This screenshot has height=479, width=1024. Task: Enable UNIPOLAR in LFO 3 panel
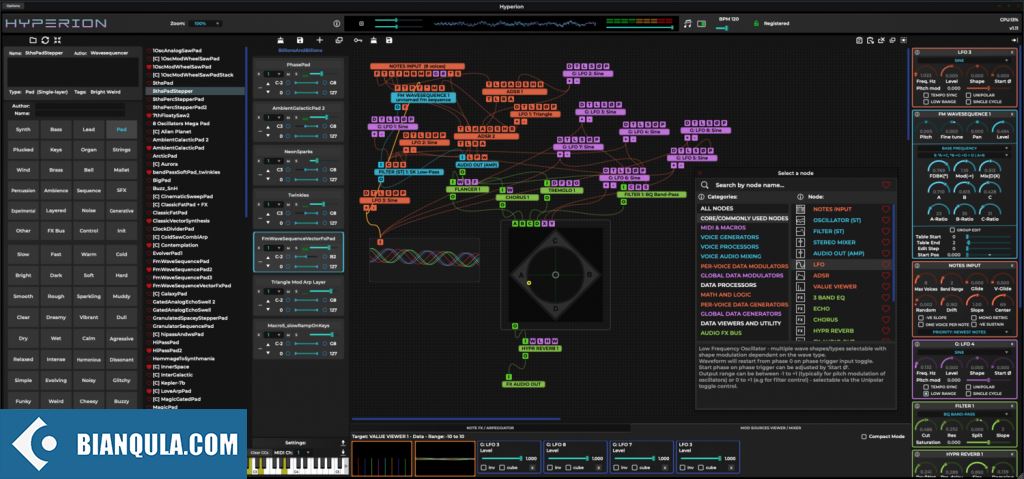click(x=967, y=95)
